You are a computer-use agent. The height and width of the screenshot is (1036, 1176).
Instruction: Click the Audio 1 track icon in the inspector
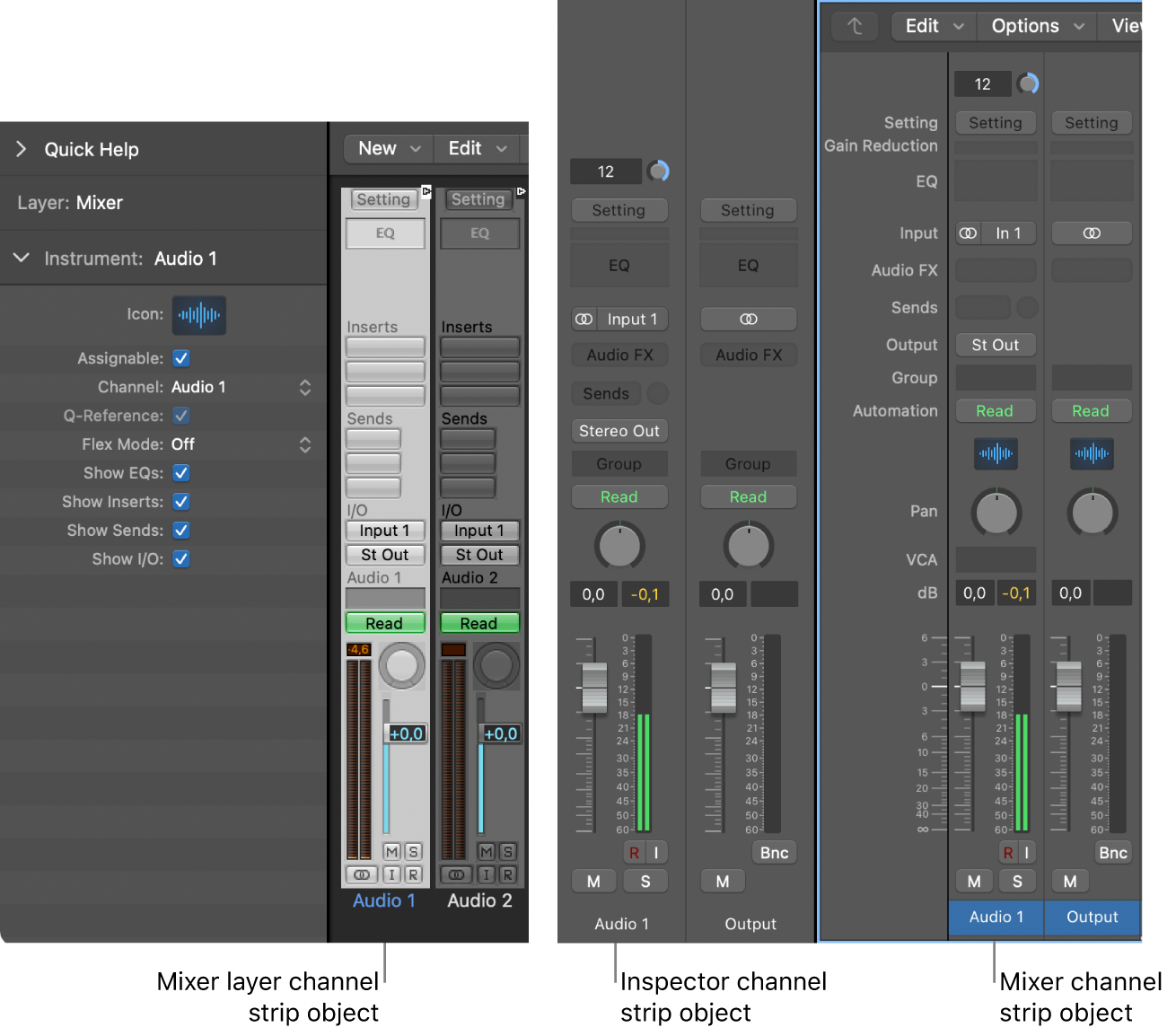tap(198, 315)
